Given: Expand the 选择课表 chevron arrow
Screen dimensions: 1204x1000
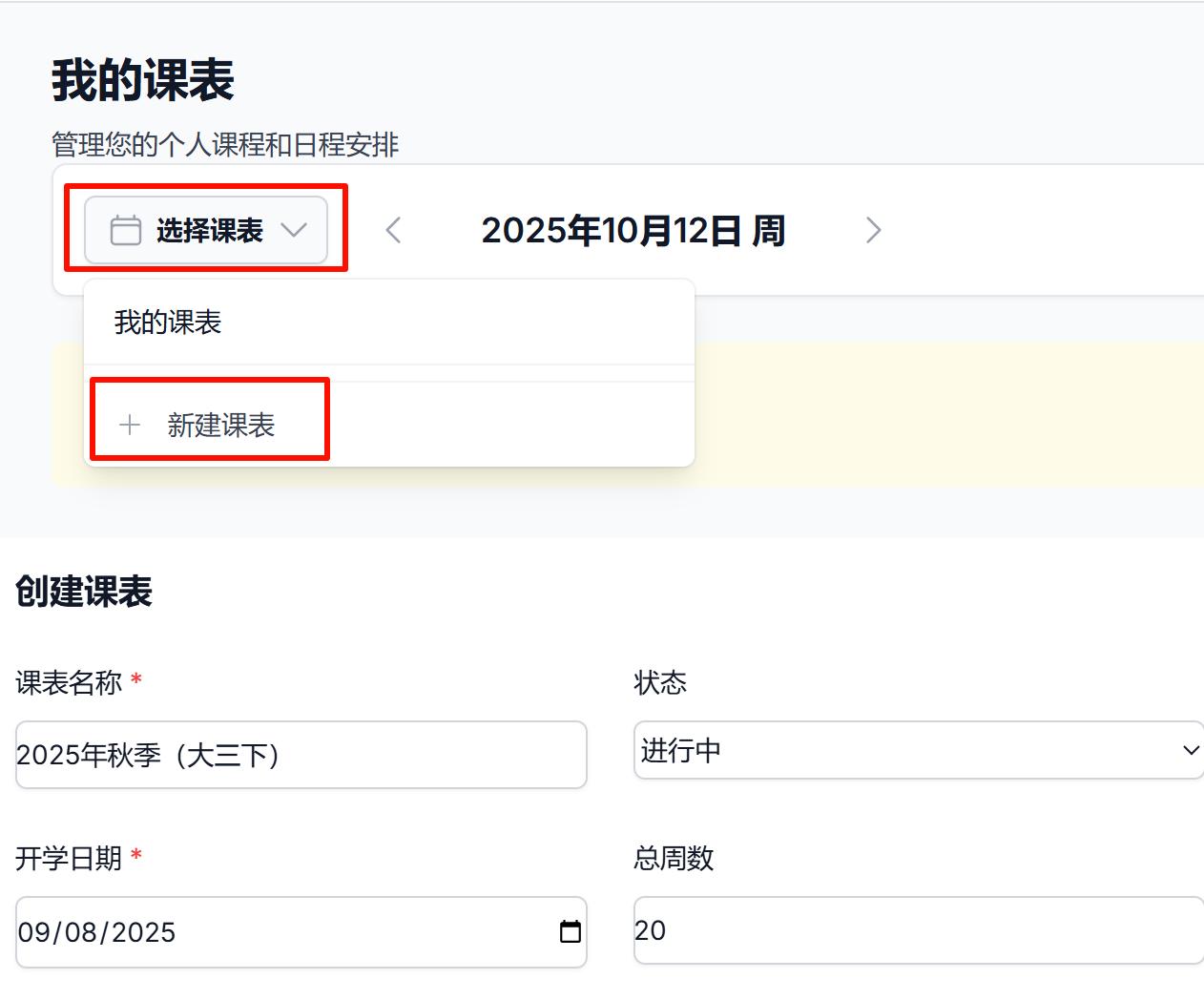Looking at the screenshot, I should tap(294, 230).
